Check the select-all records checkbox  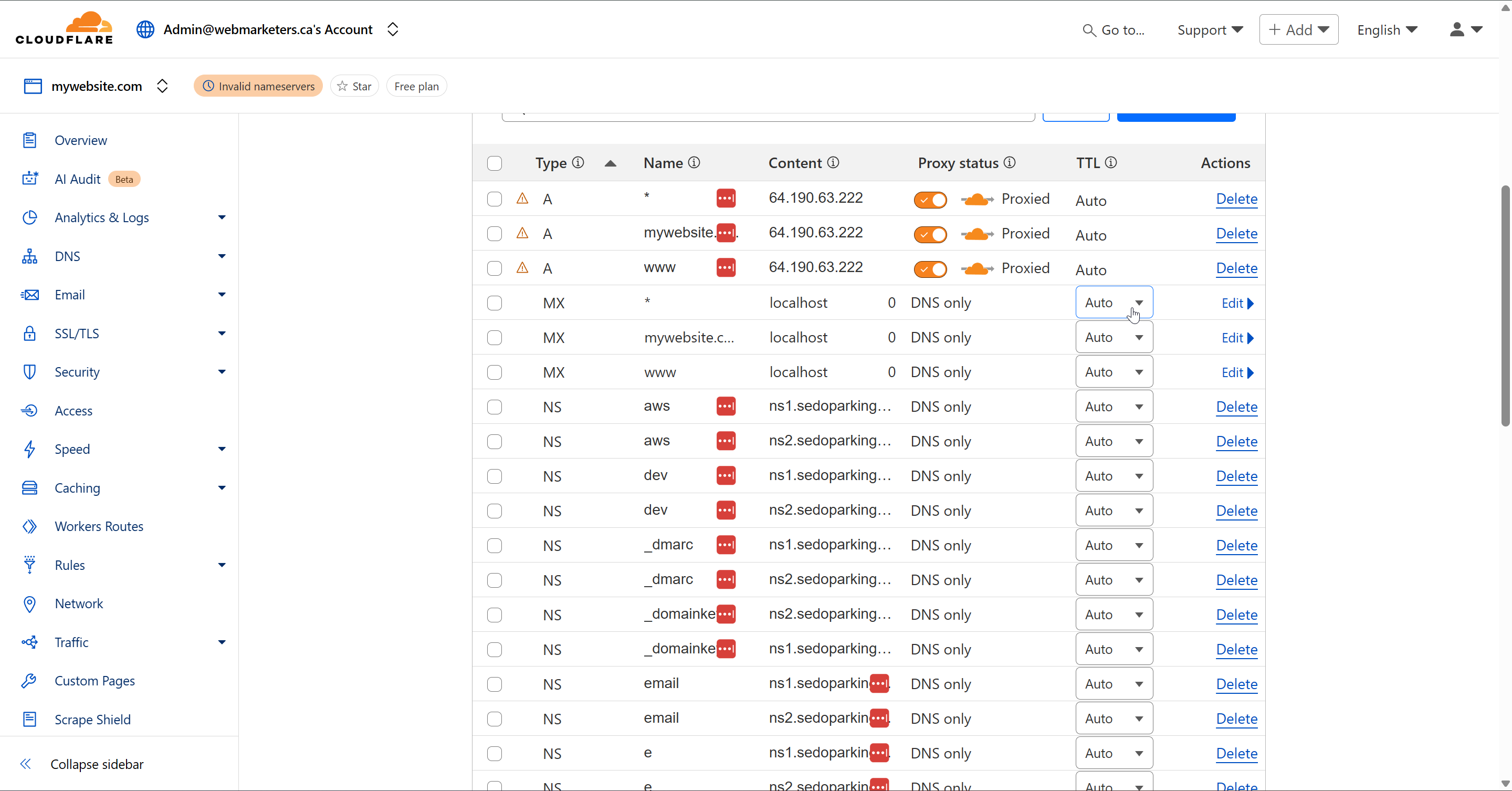(495, 163)
